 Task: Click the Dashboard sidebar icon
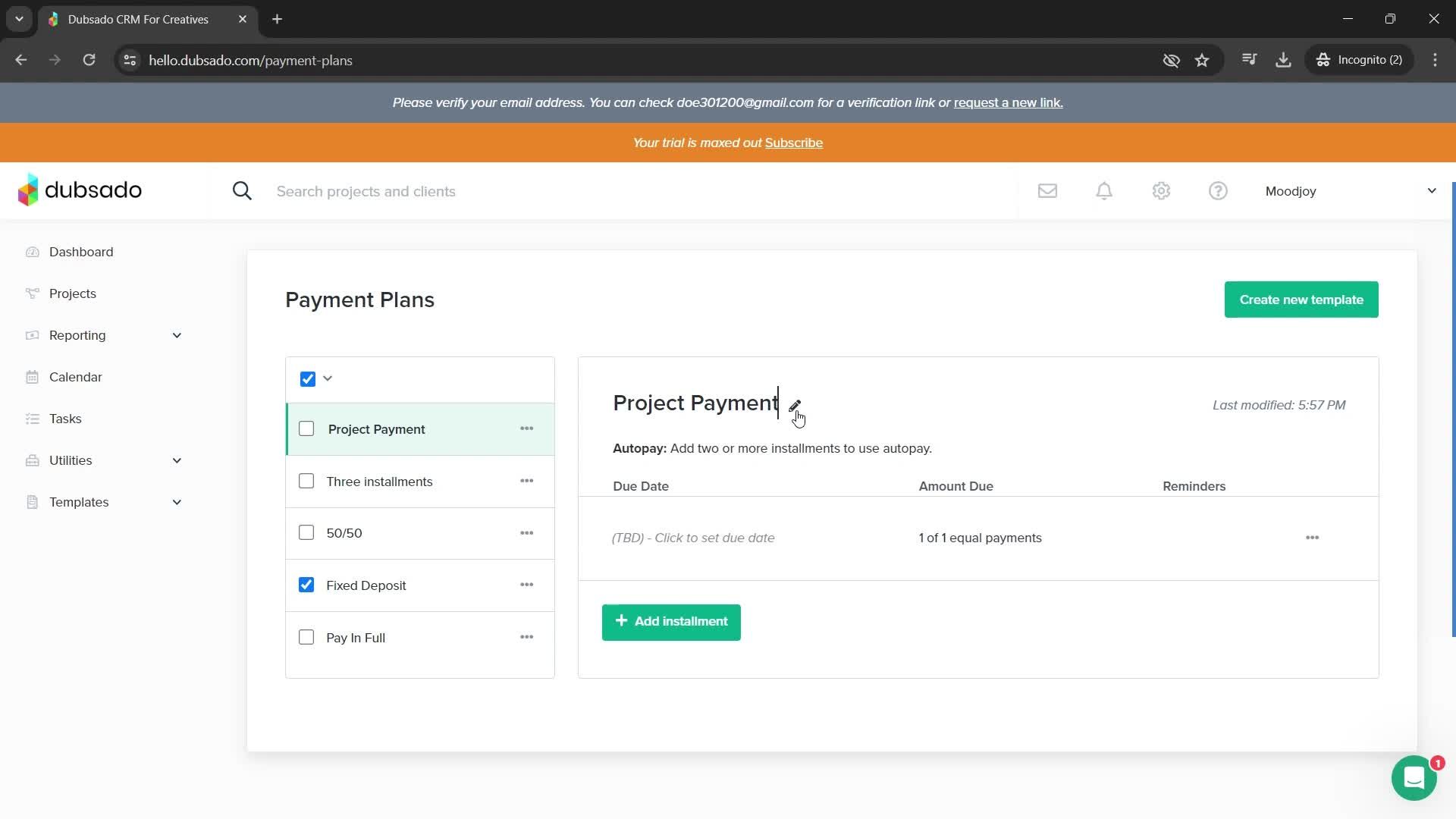(32, 252)
